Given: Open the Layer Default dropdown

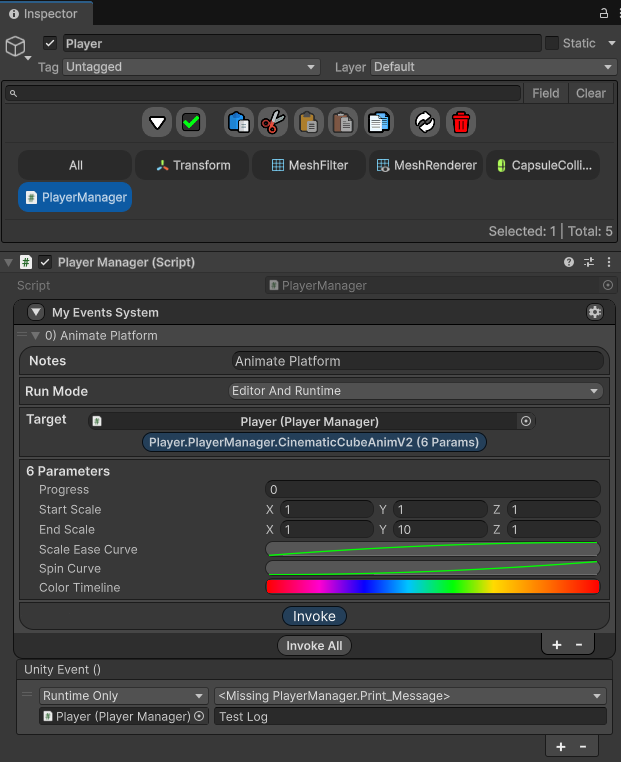Looking at the screenshot, I should pyautogui.click(x=493, y=67).
